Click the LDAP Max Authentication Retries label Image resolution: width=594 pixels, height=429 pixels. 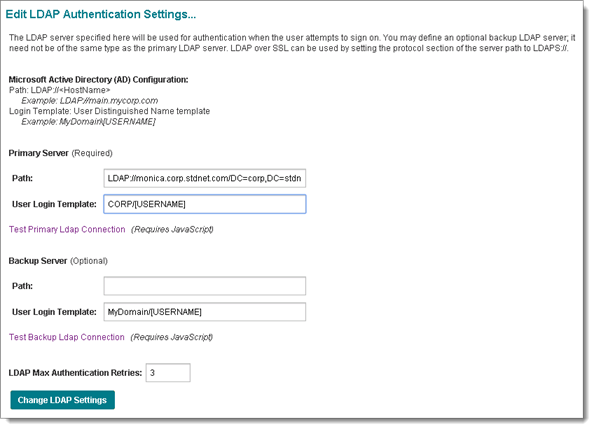coord(75,373)
